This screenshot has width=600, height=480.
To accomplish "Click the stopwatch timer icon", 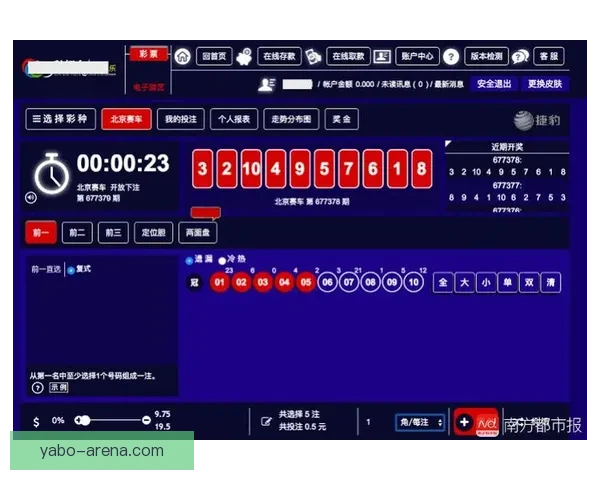I will 52,174.
